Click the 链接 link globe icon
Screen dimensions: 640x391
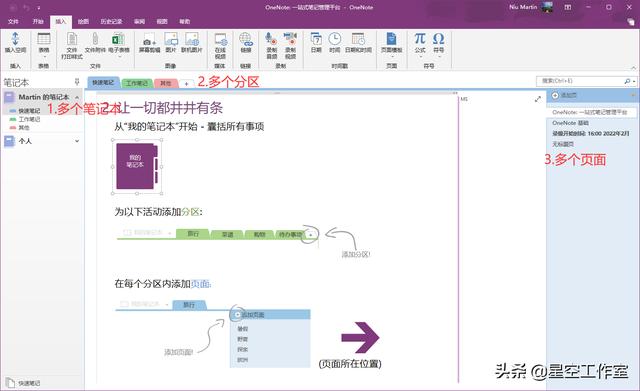point(246,39)
